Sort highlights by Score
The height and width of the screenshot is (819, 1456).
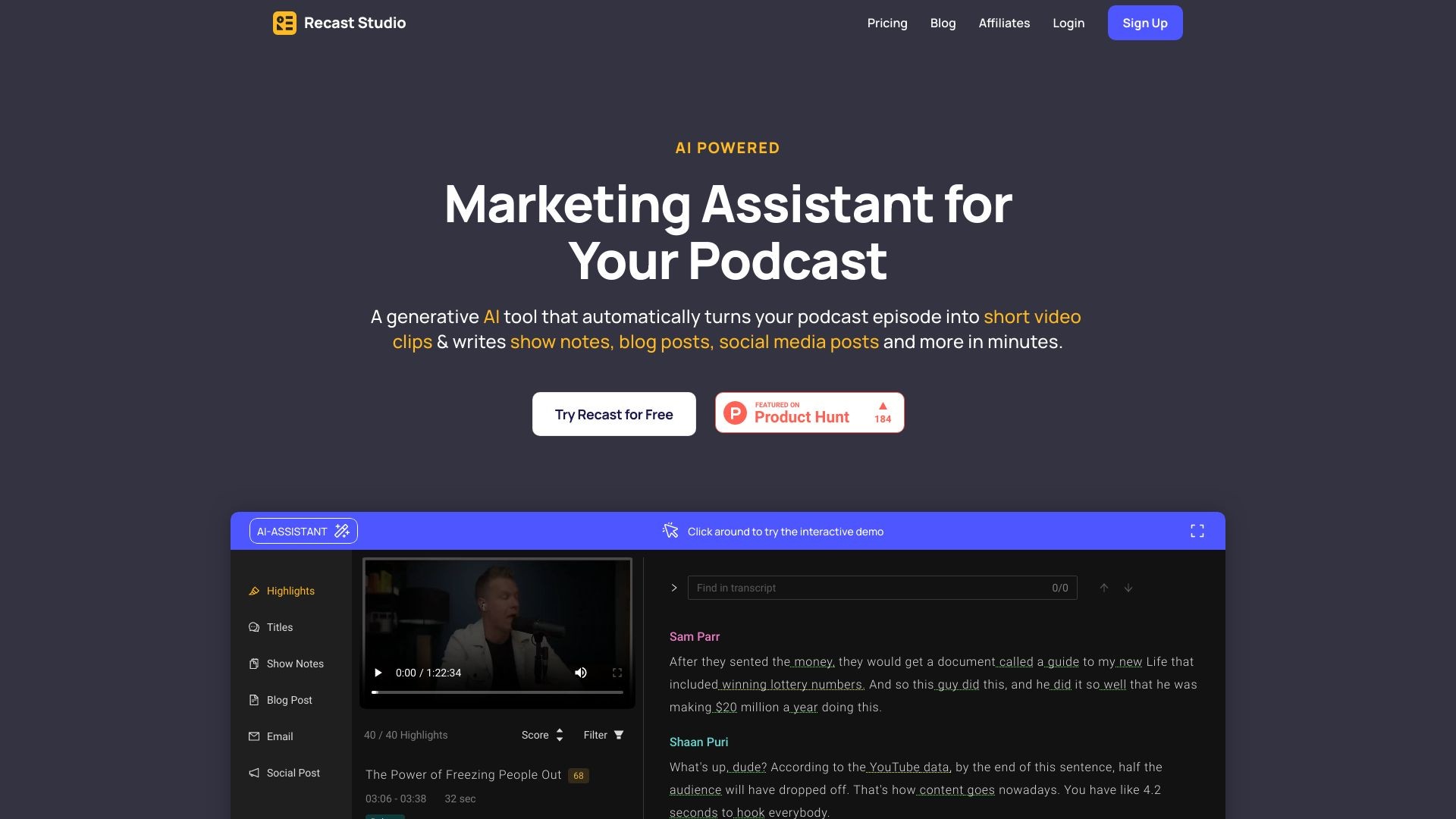click(542, 735)
